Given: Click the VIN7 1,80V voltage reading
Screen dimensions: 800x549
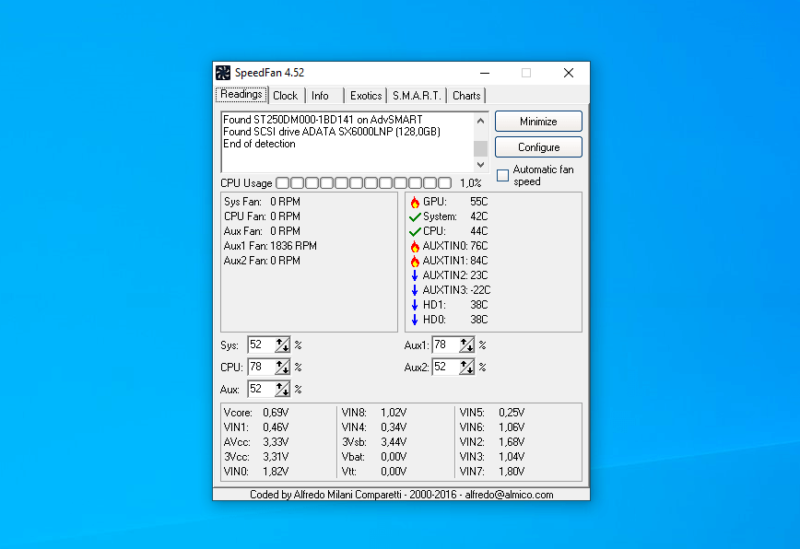Looking at the screenshot, I should pyautogui.click(x=492, y=471).
